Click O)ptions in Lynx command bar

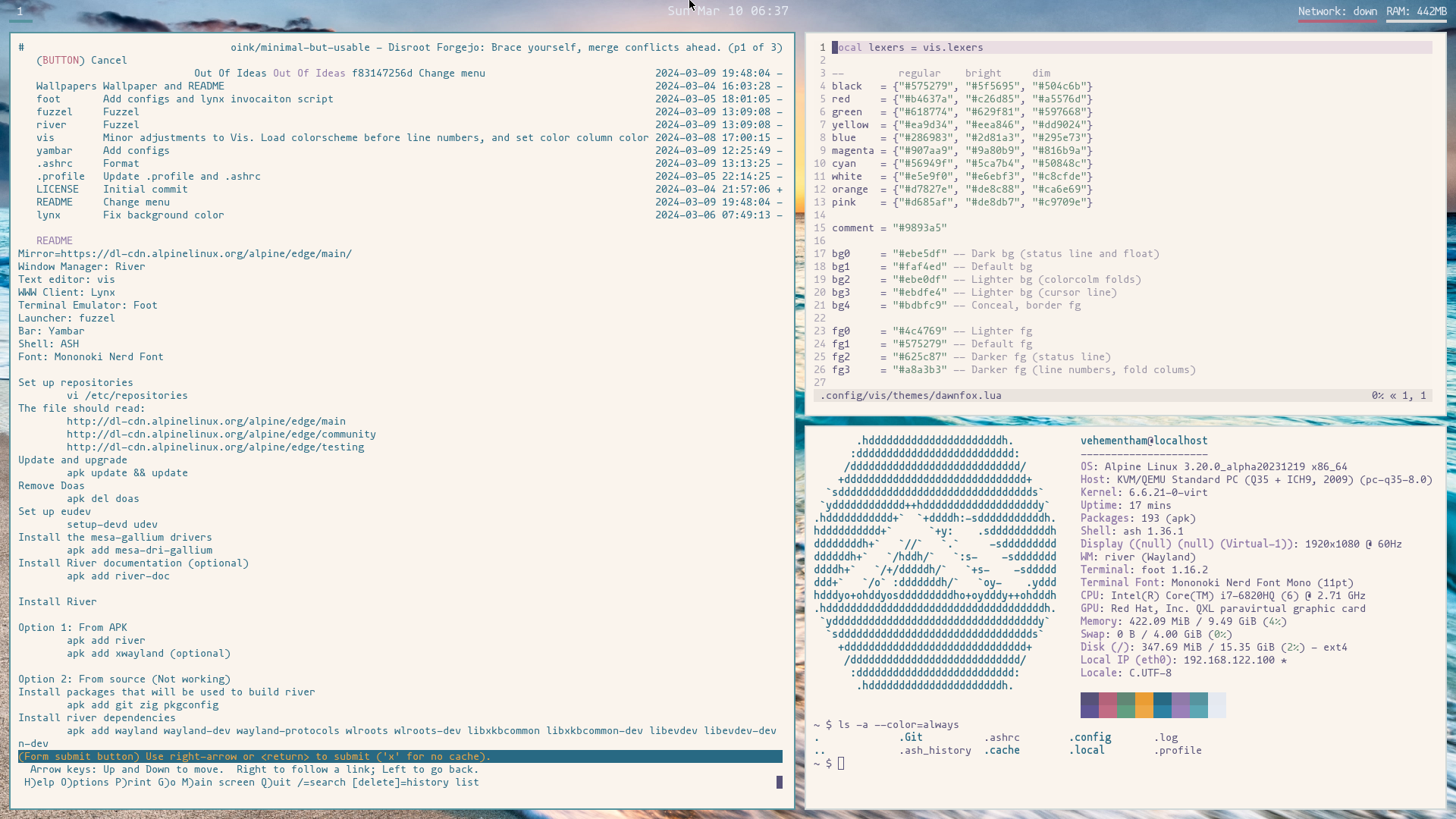click(x=85, y=783)
